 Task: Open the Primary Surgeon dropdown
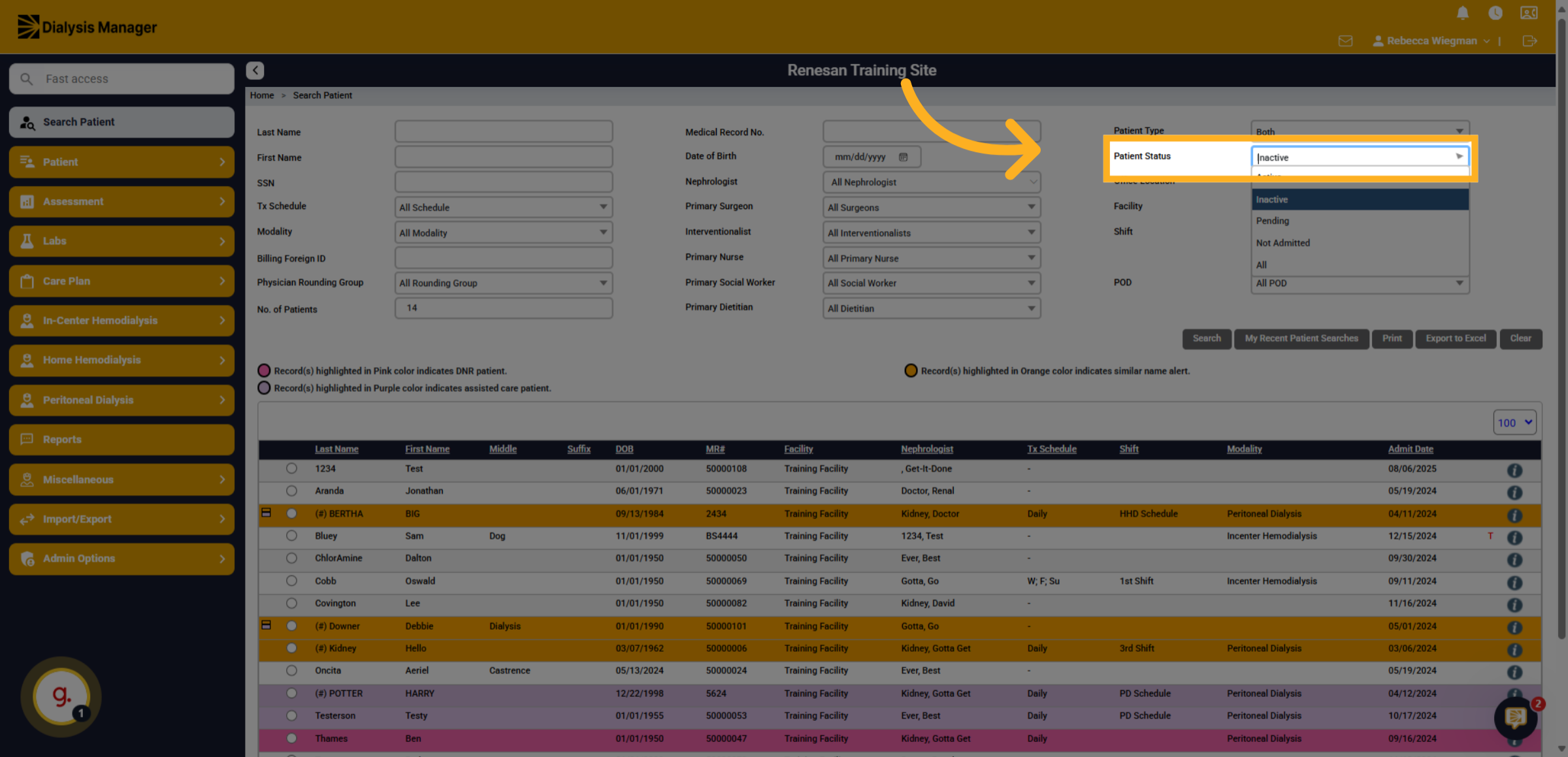click(x=931, y=207)
